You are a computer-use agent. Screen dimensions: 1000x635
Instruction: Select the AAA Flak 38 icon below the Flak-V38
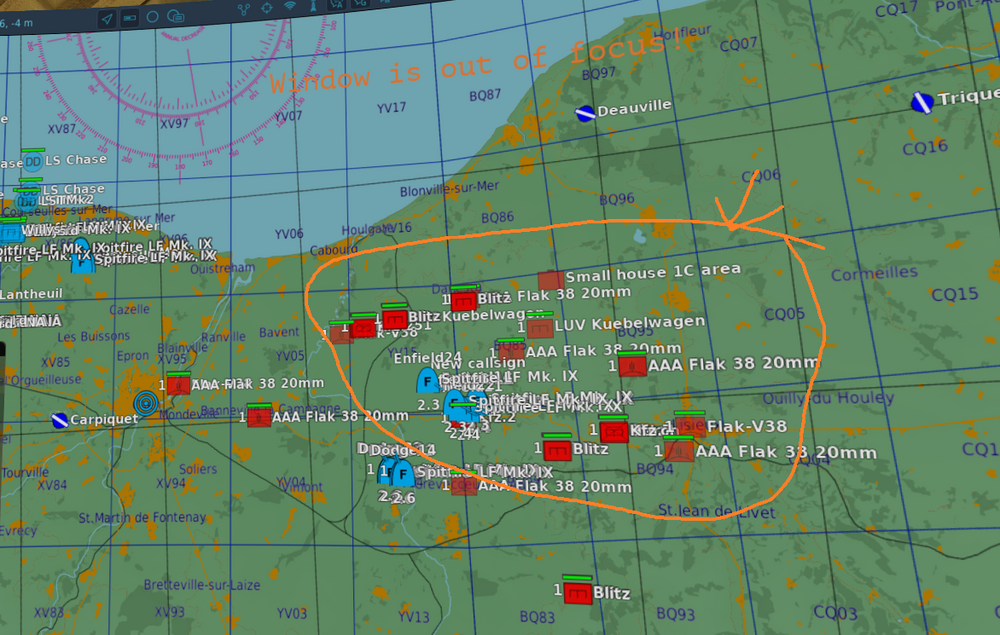[x=679, y=451]
